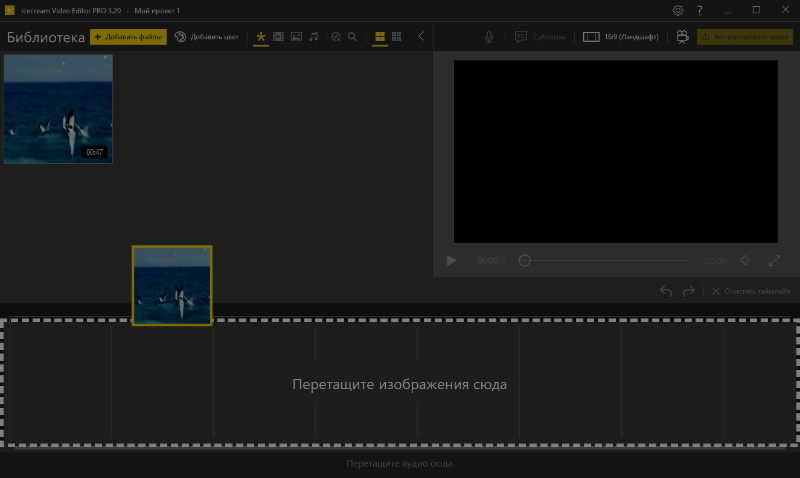Play the preview video
800x478 pixels.
pyautogui.click(x=452, y=261)
